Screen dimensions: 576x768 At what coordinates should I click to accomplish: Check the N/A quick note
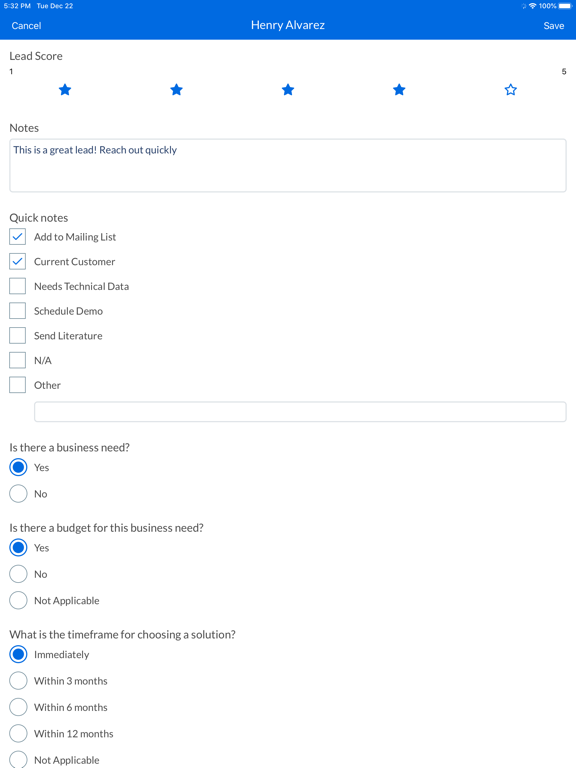click(18, 360)
